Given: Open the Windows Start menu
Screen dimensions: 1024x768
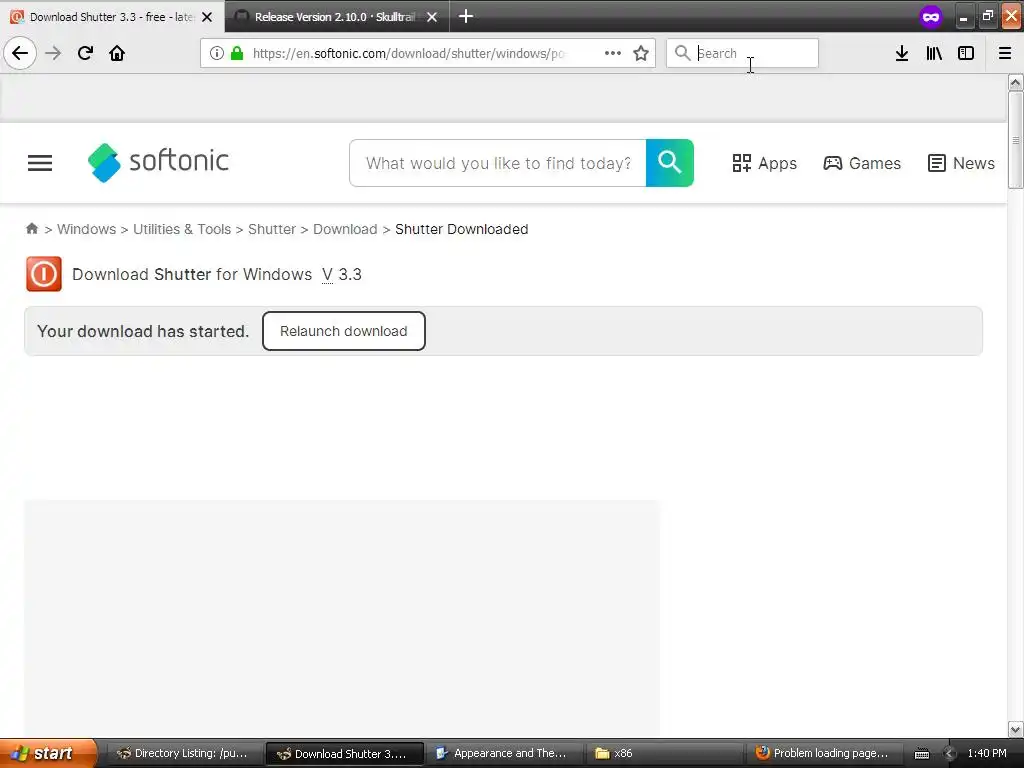Looking at the screenshot, I should [48, 753].
